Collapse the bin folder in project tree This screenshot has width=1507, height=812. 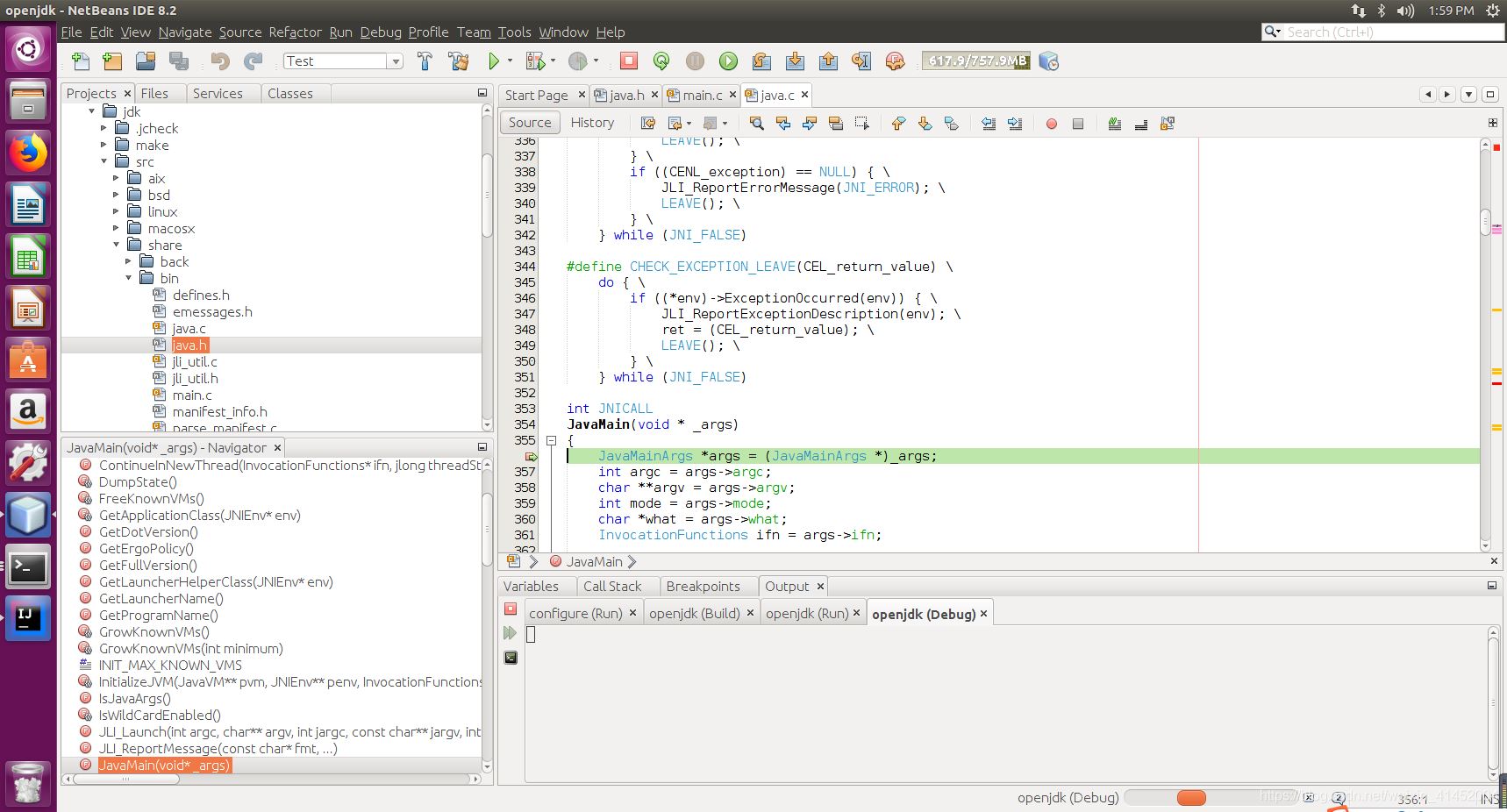tap(128, 279)
